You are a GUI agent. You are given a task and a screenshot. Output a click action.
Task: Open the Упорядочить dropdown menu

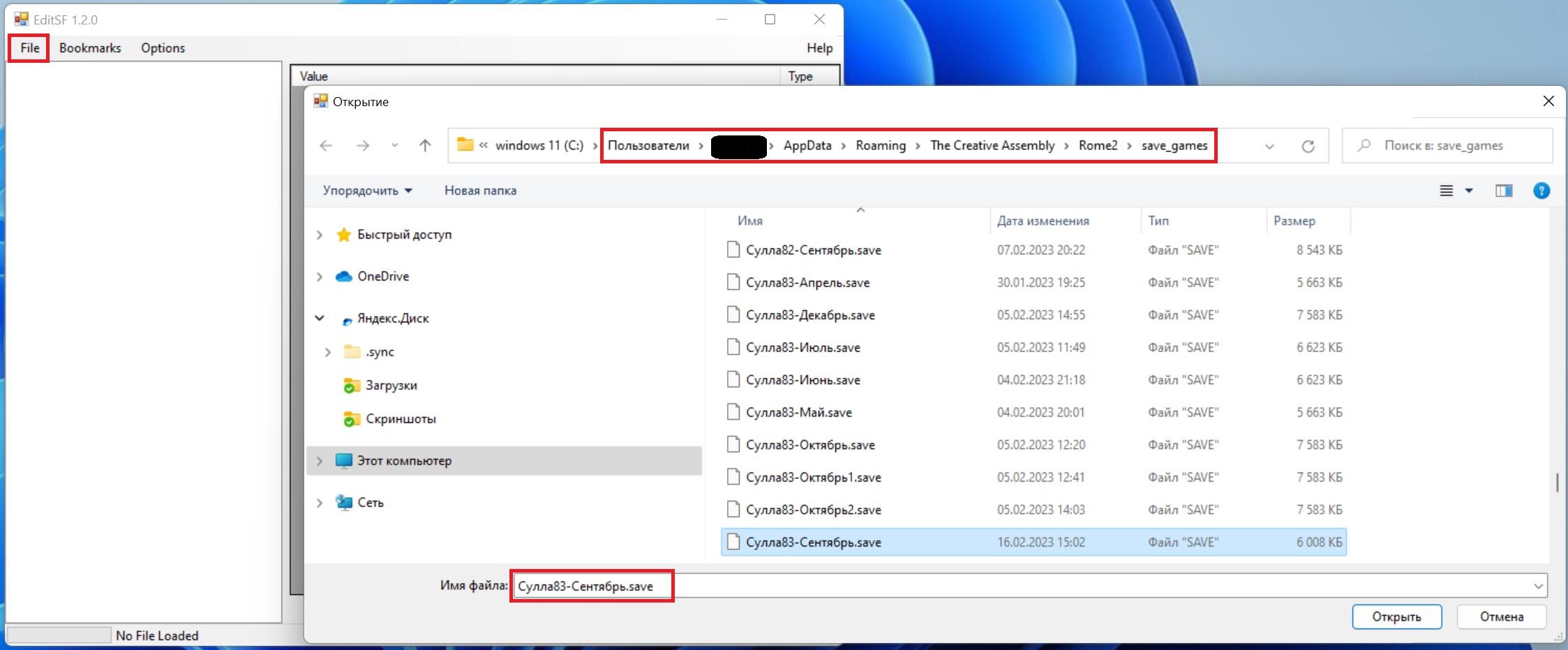[x=367, y=191]
